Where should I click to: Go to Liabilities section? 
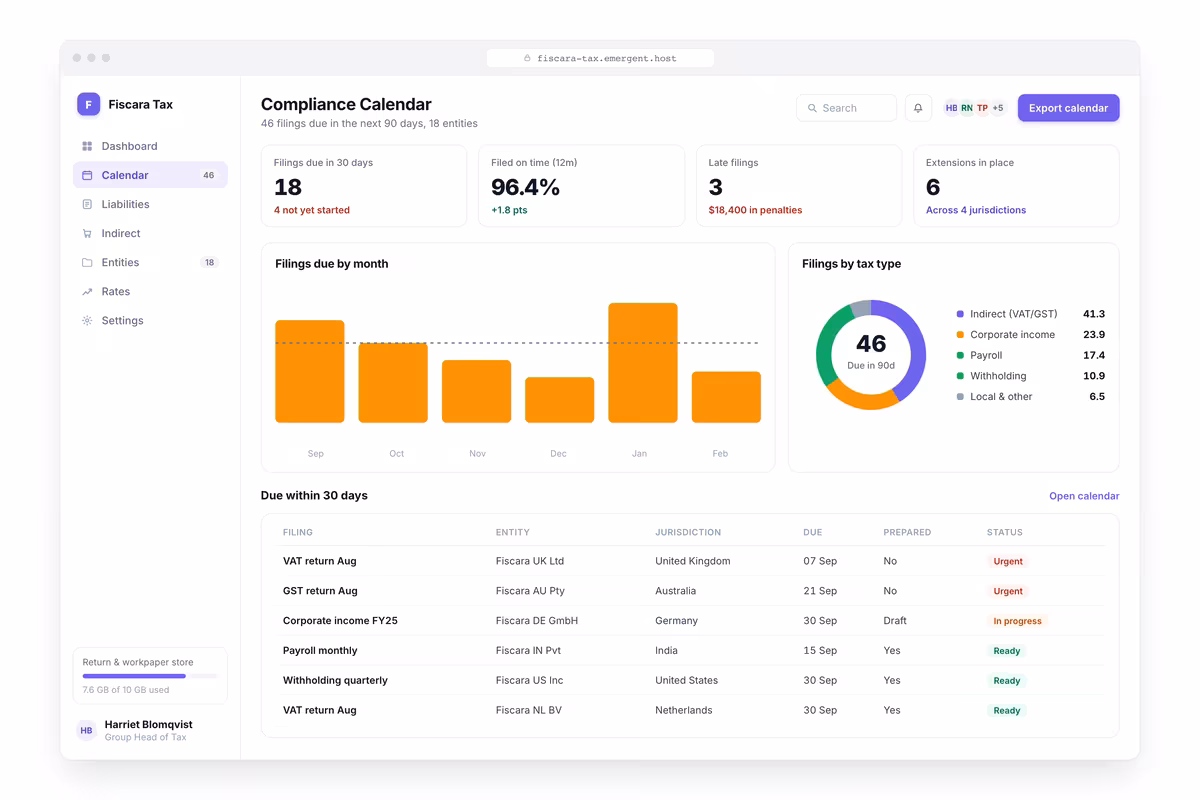pos(150,204)
